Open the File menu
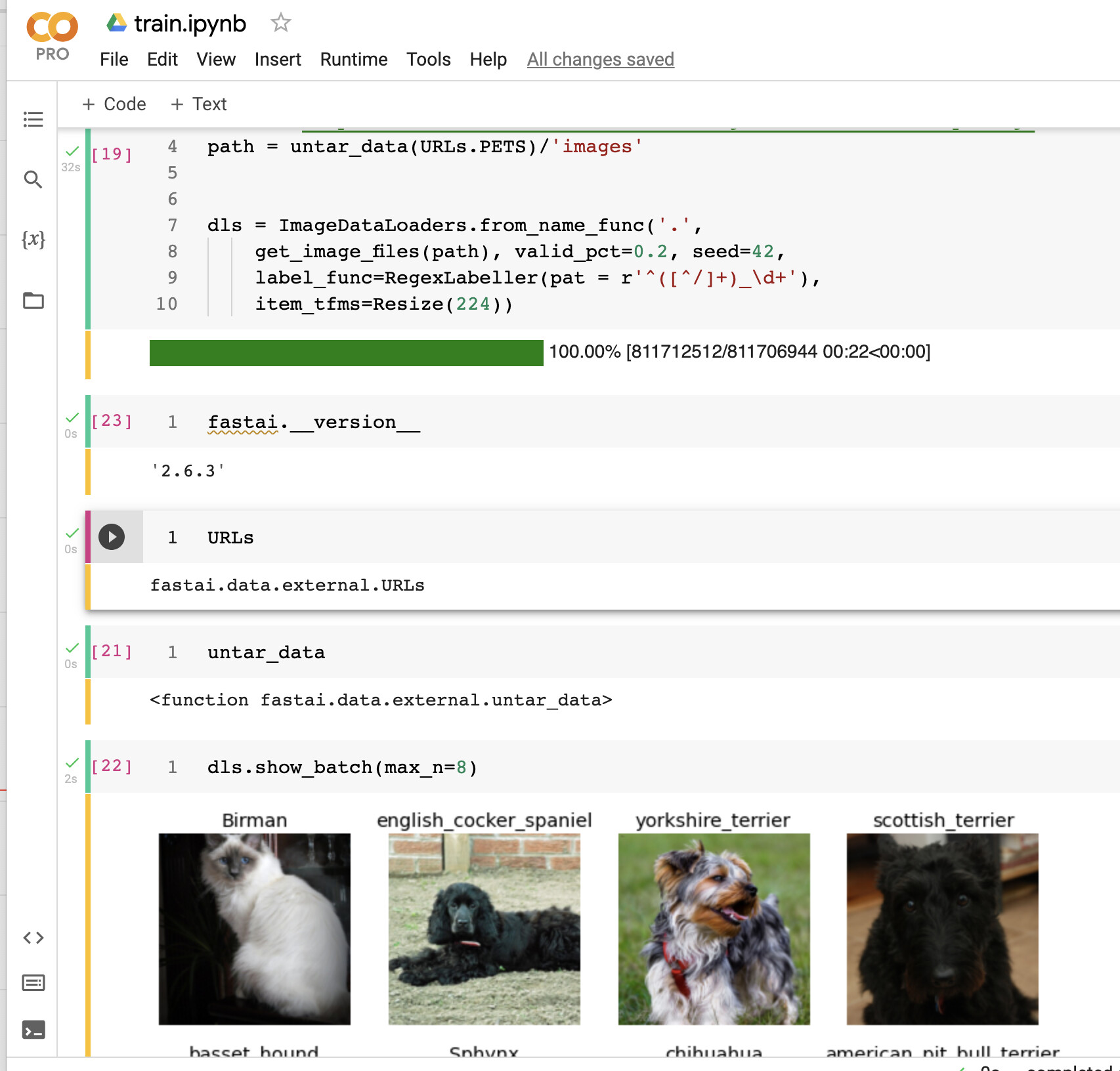The height and width of the screenshot is (1071, 1120). coord(114,60)
